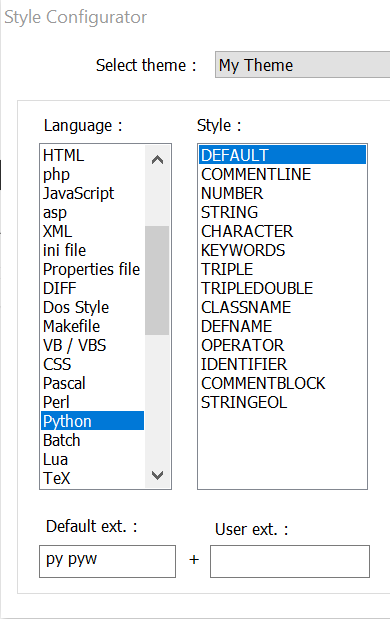390x619 pixels.
Task: Select Lua in the Language list
Action: tap(92, 459)
